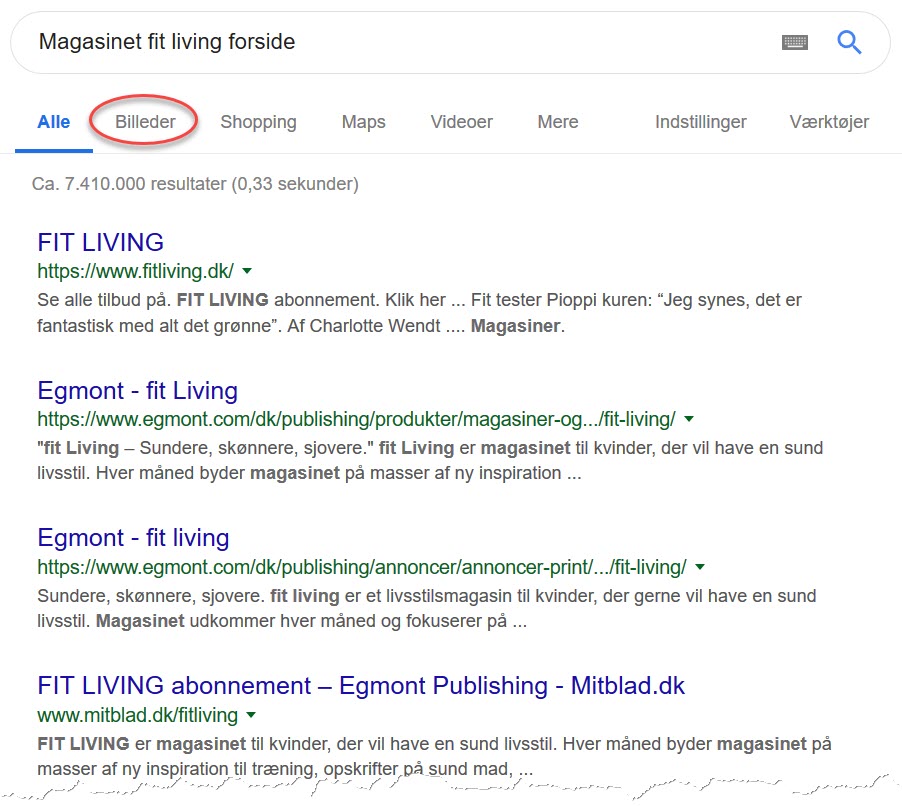Expand dropdown arrow next to fitliving.dk URL
The image size is (902, 806).
pos(247,271)
